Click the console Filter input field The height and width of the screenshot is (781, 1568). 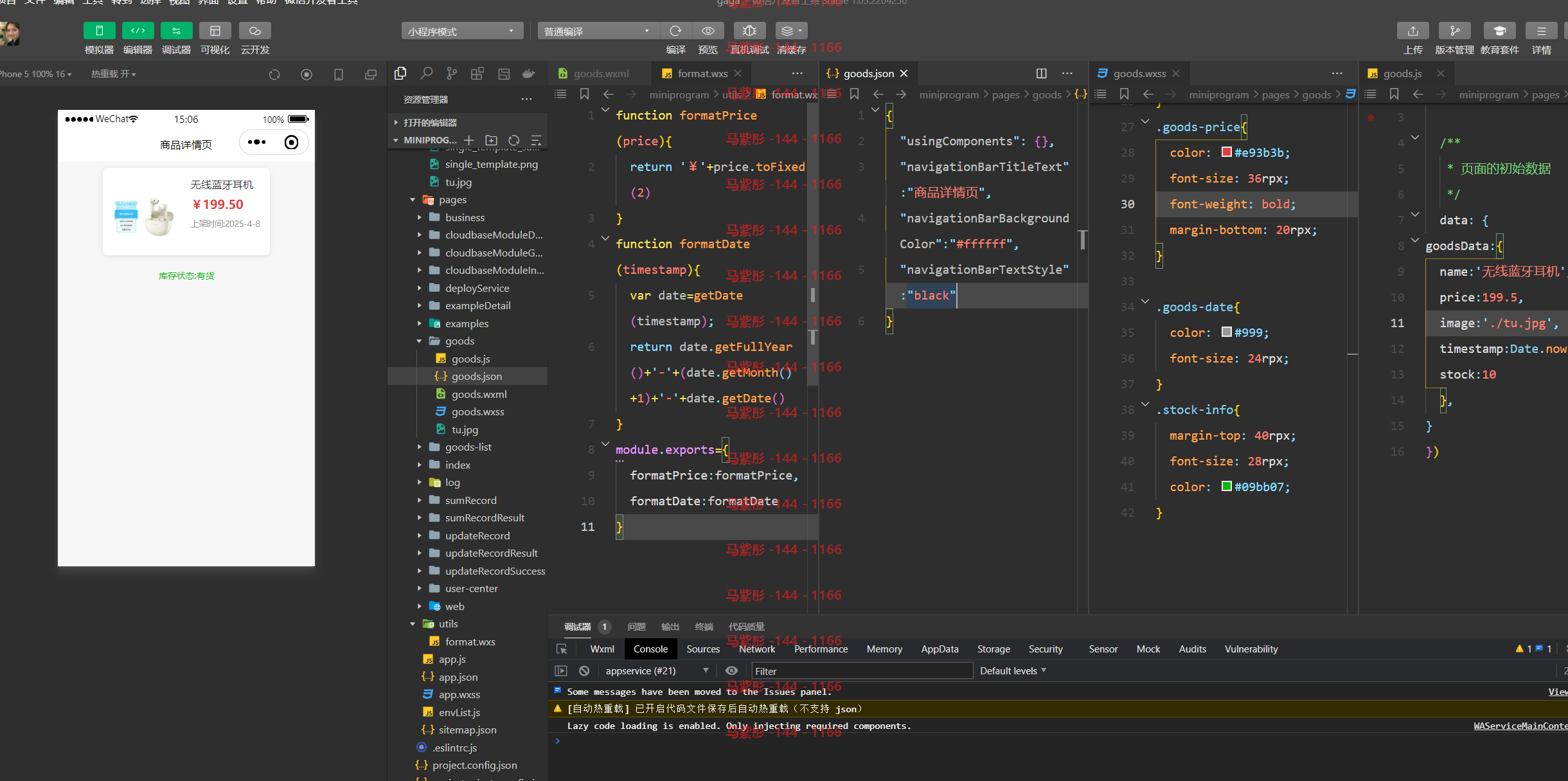862,670
